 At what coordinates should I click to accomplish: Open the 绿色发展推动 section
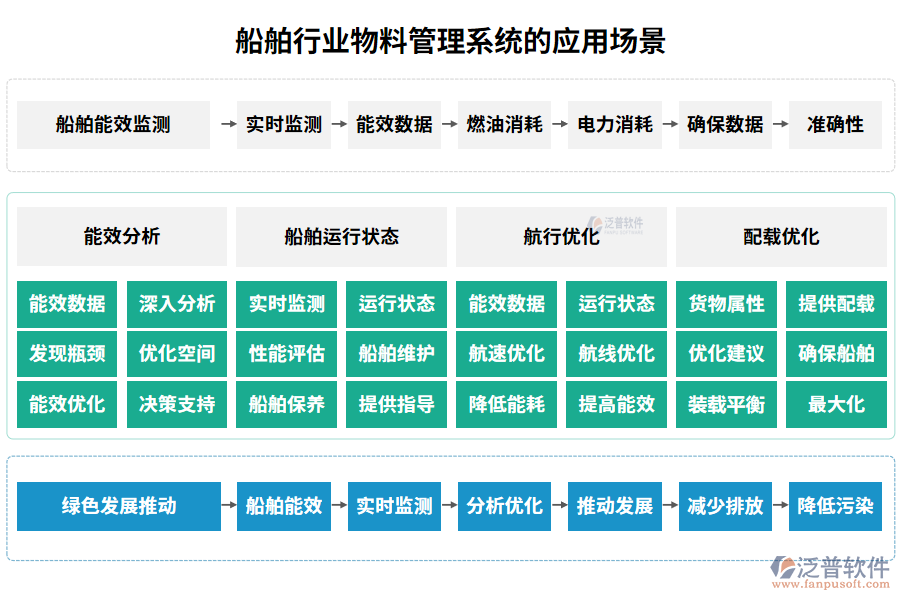(x=120, y=507)
